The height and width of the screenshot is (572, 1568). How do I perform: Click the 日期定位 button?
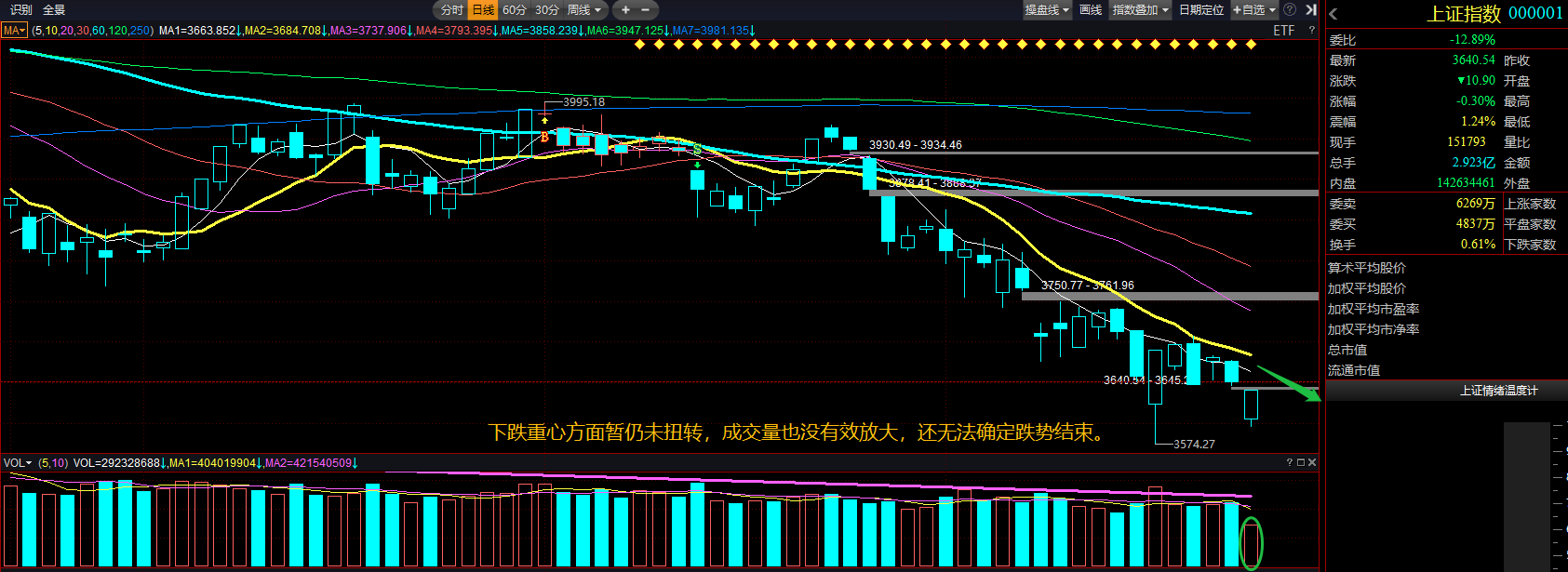(x=1201, y=10)
